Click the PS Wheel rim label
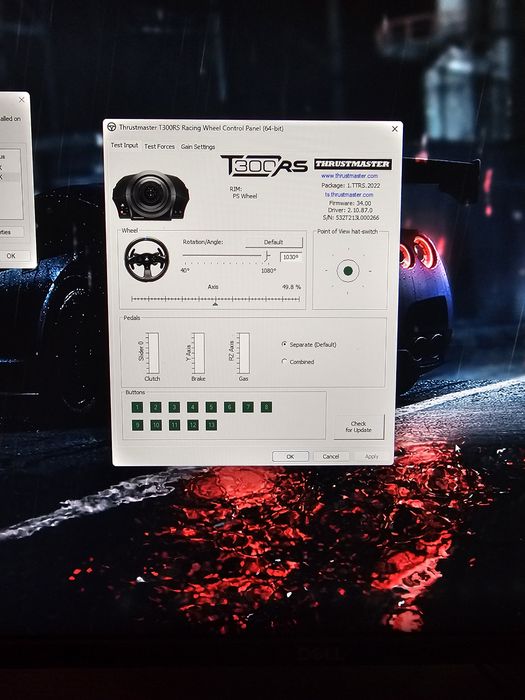This screenshot has width=525, height=700. pyautogui.click(x=245, y=196)
